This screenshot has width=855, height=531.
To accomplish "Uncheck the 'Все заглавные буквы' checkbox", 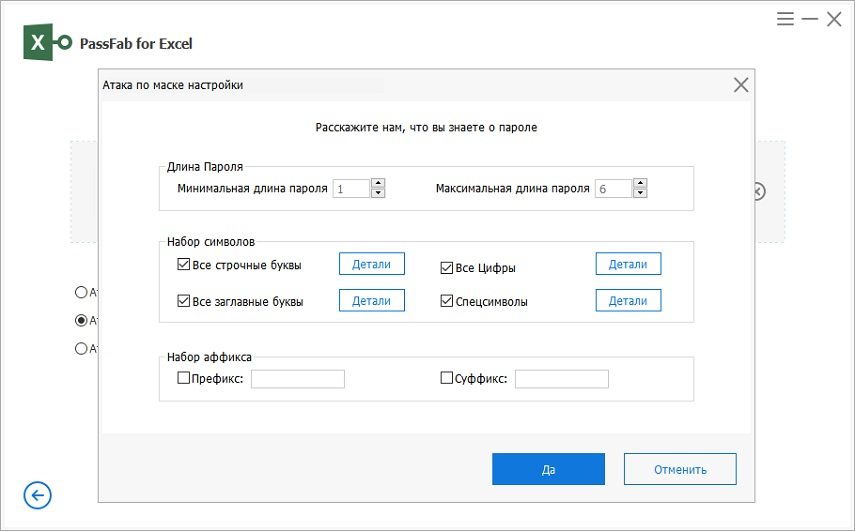I will click(183, 301).
